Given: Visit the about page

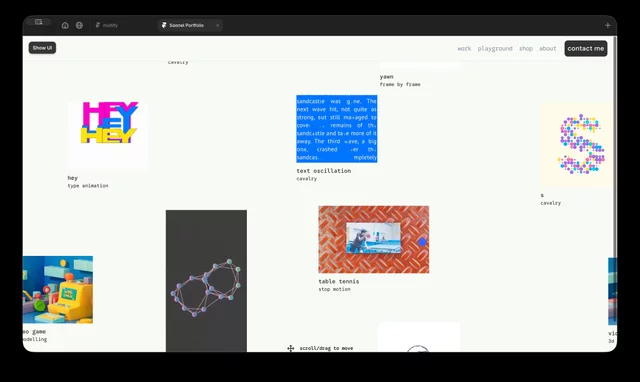Looking at the screenshot, I should pos(547,49).
